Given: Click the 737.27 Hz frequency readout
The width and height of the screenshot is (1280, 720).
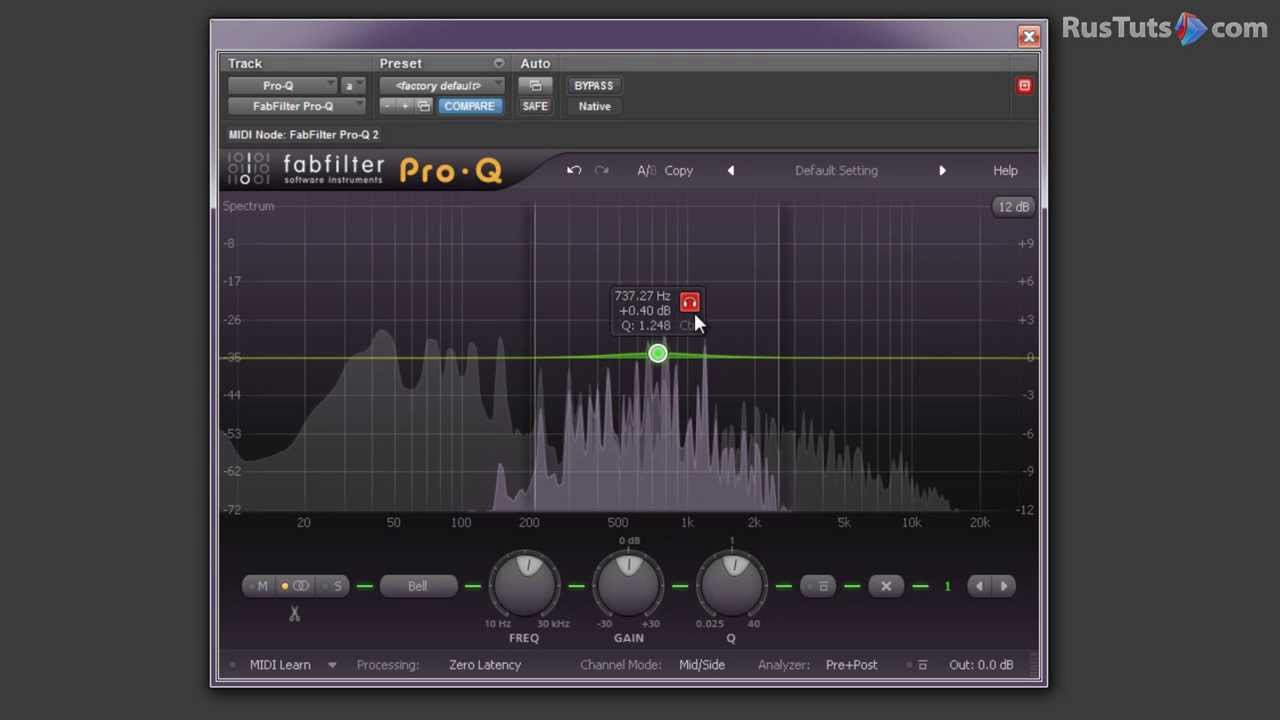Looking at the screenshot, I should (x=642, y=296).
